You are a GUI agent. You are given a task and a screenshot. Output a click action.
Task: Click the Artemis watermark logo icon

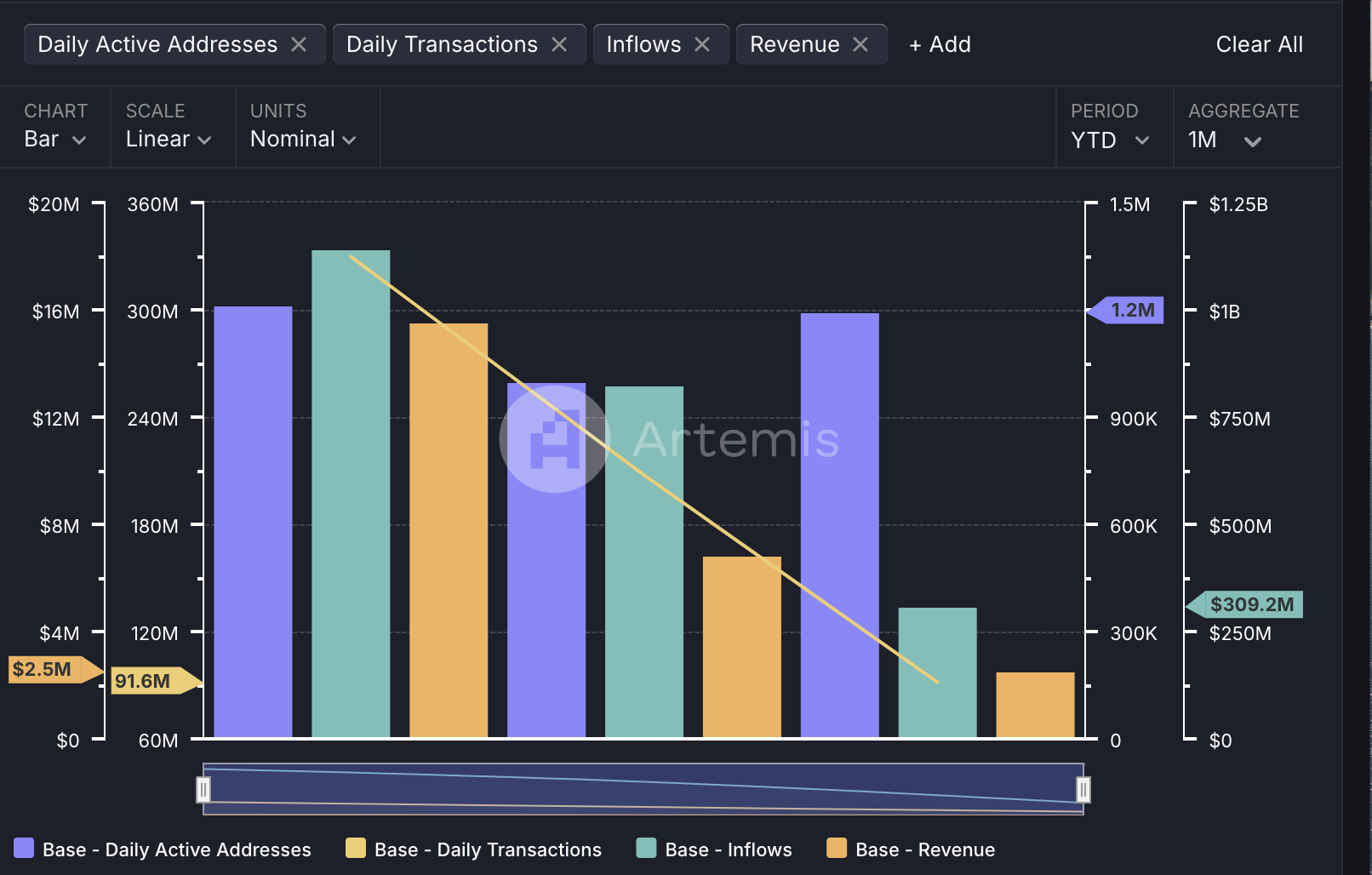(554, 439)
